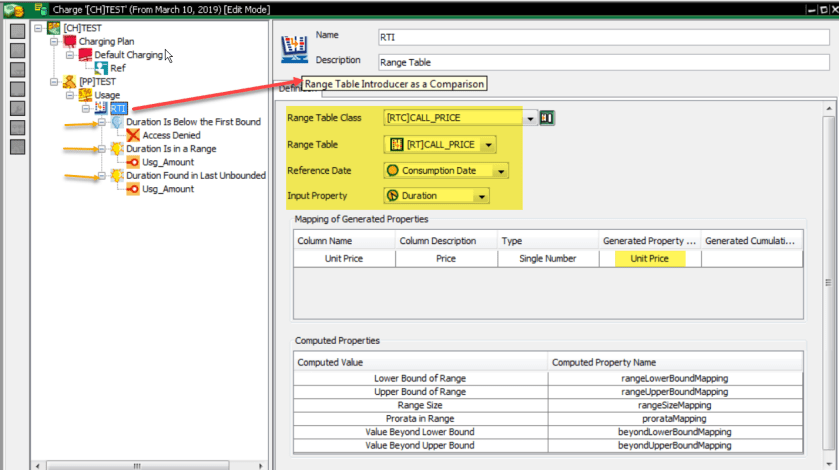Open the Input Property Duration dropdown
The width and height of the screenshot is (839, 470).
[482, 196]
